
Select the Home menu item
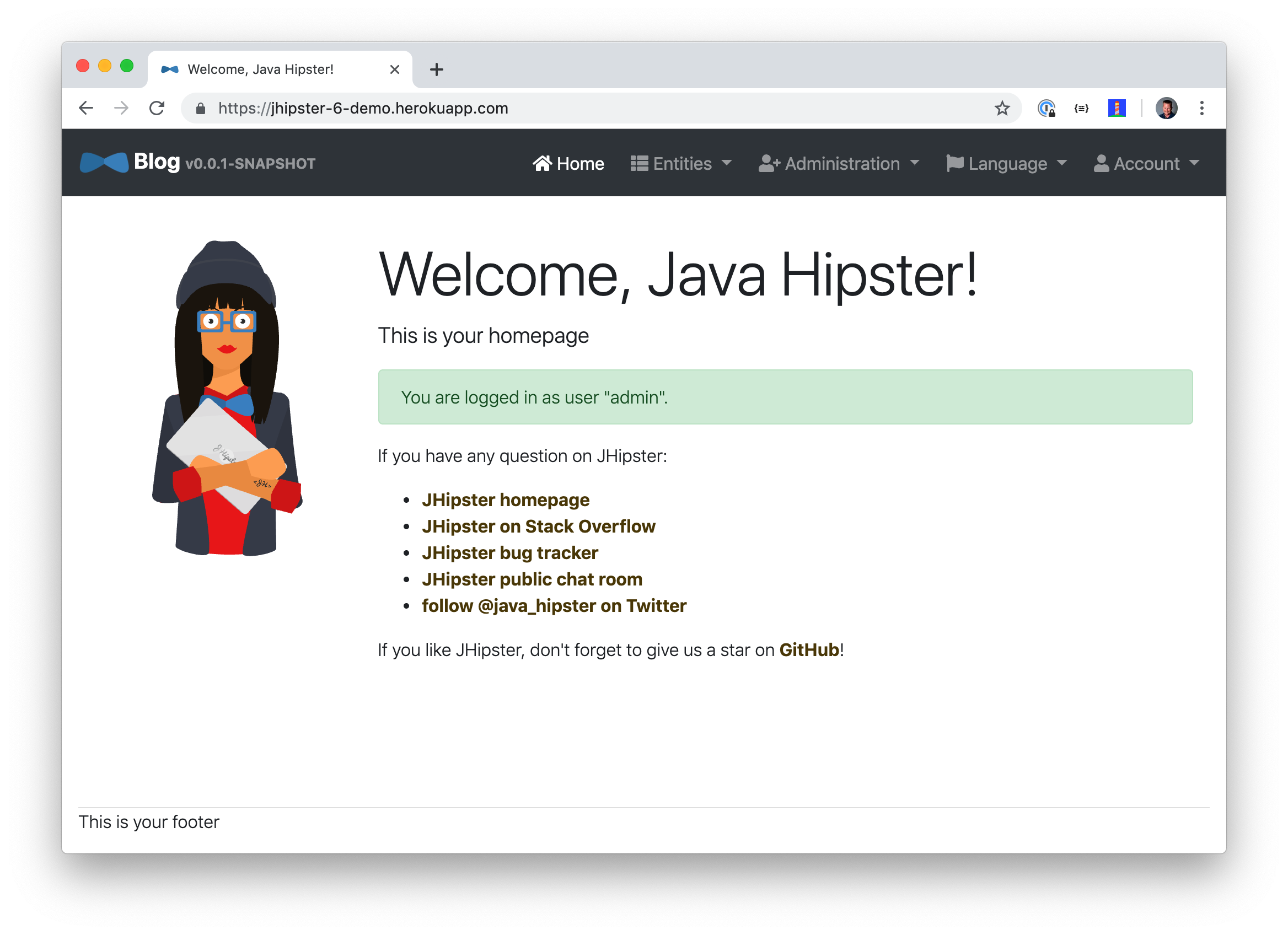568,164
